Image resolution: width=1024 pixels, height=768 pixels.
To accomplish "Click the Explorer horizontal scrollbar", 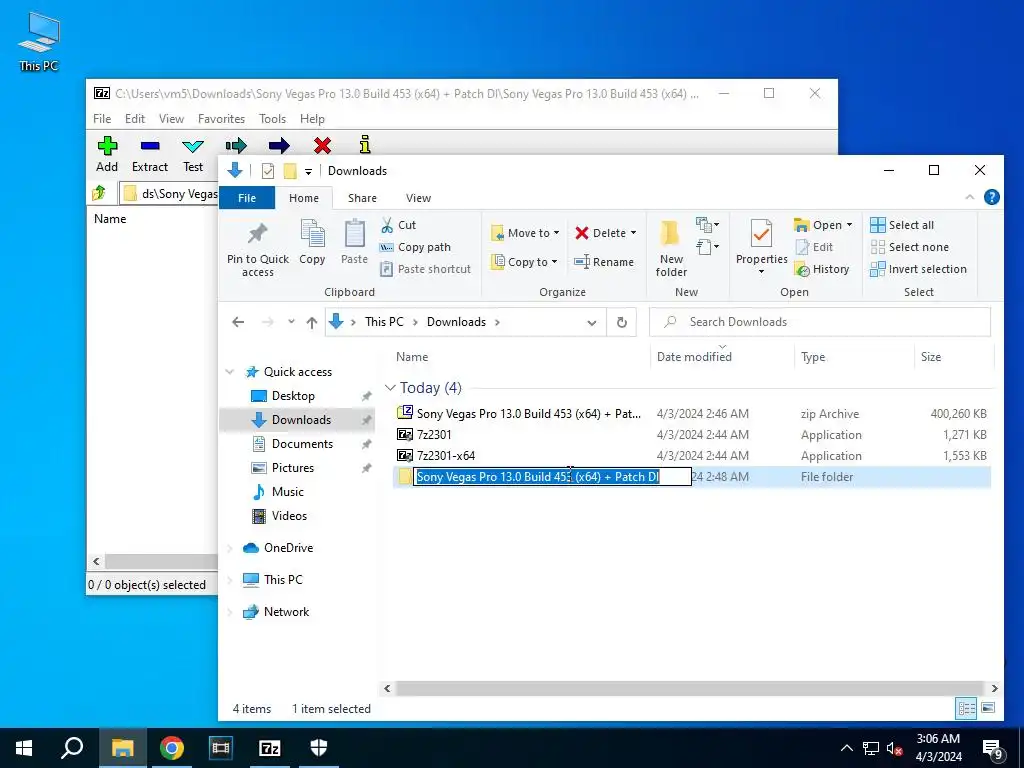I will click(689, 688).
